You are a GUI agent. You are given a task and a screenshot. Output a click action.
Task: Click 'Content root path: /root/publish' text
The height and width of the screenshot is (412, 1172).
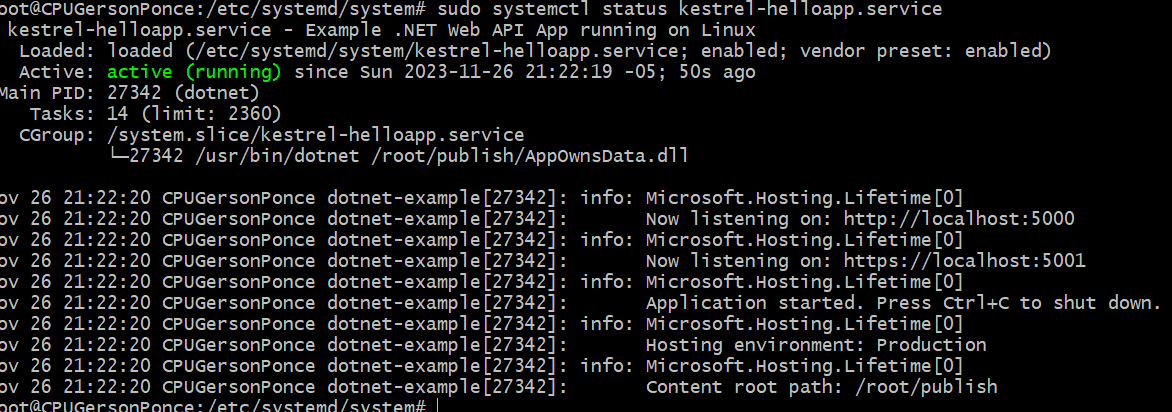click(x=821, y=387)
